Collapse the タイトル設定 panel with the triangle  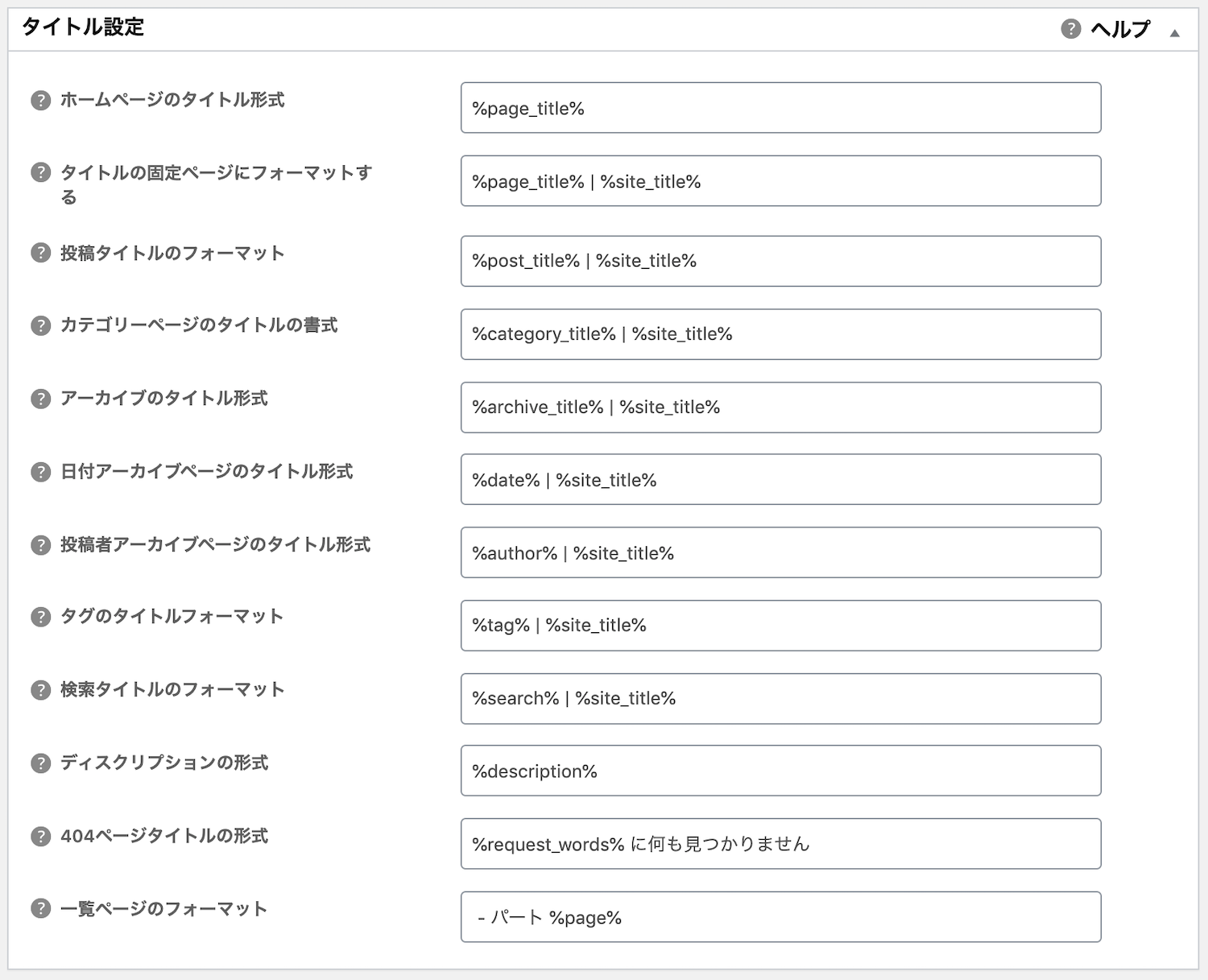pos(1174,33)
